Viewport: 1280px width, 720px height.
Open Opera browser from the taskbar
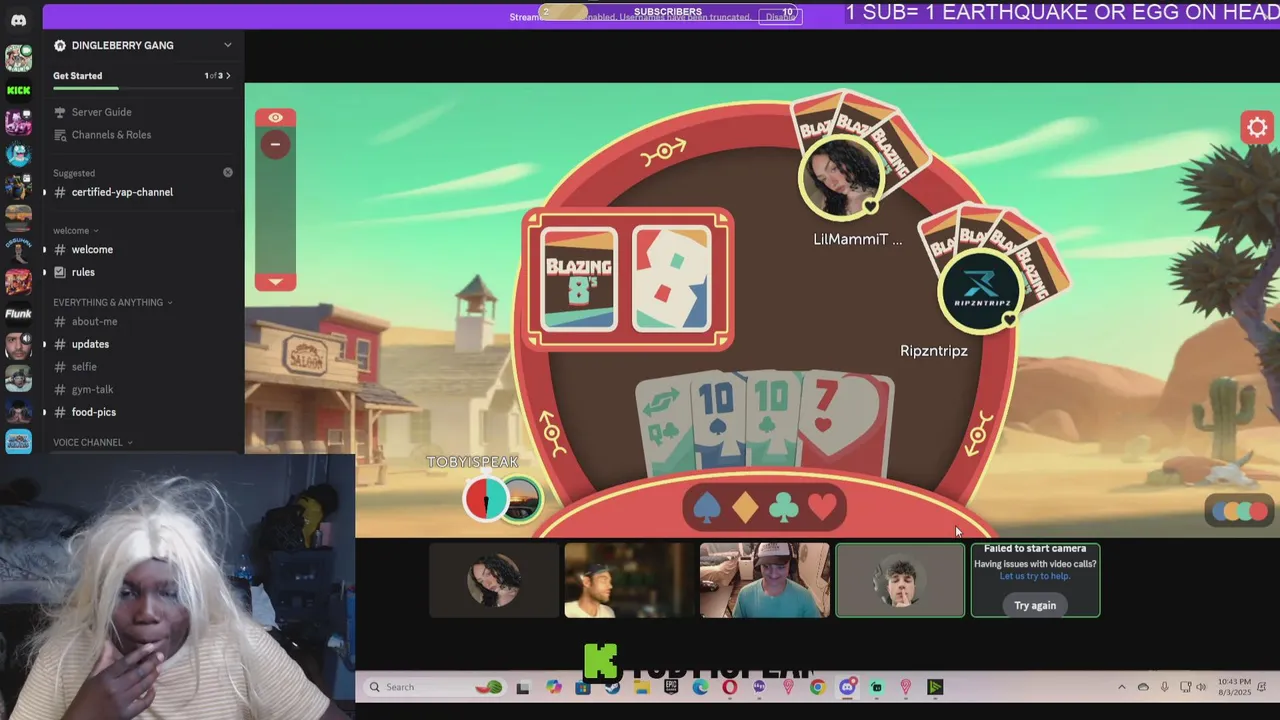point(730,687)
